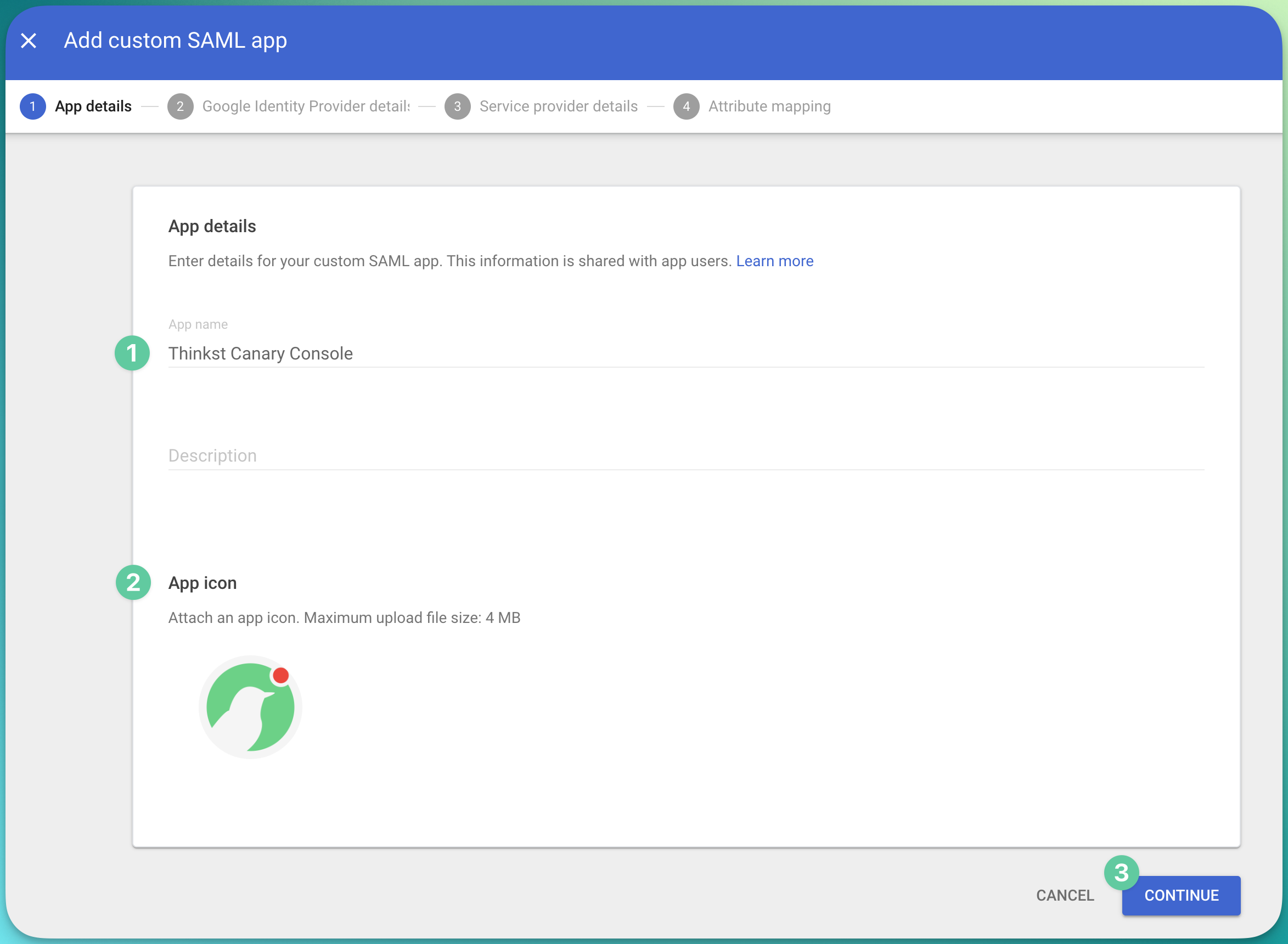The image size is (1288, 944).
Task: Click the canary bird app icon thumbnail
Action: (250, 707)
